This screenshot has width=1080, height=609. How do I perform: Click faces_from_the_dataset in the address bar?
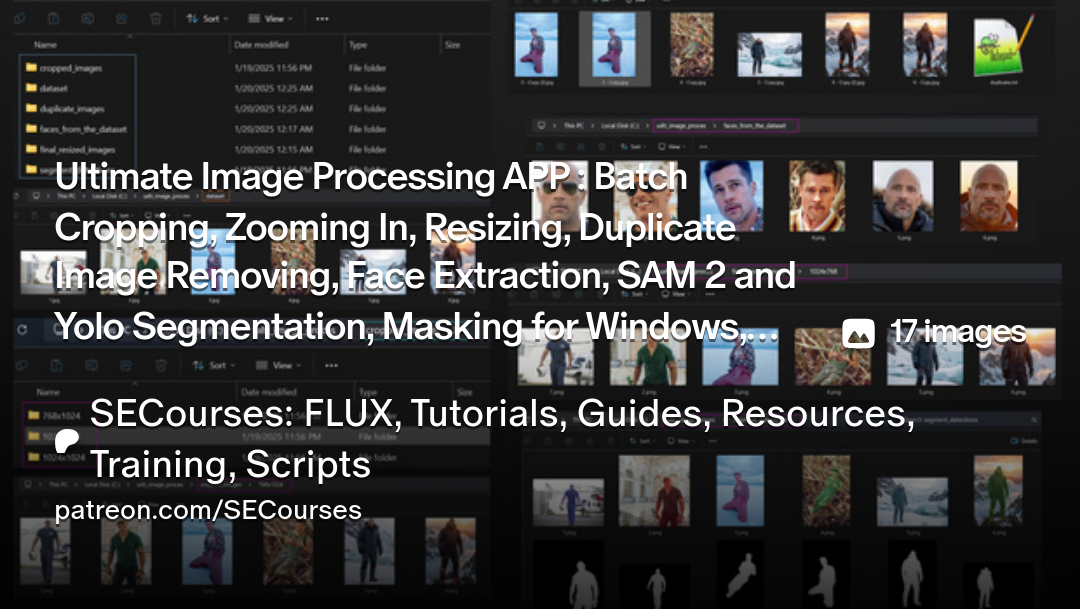[x=755, y=125]
